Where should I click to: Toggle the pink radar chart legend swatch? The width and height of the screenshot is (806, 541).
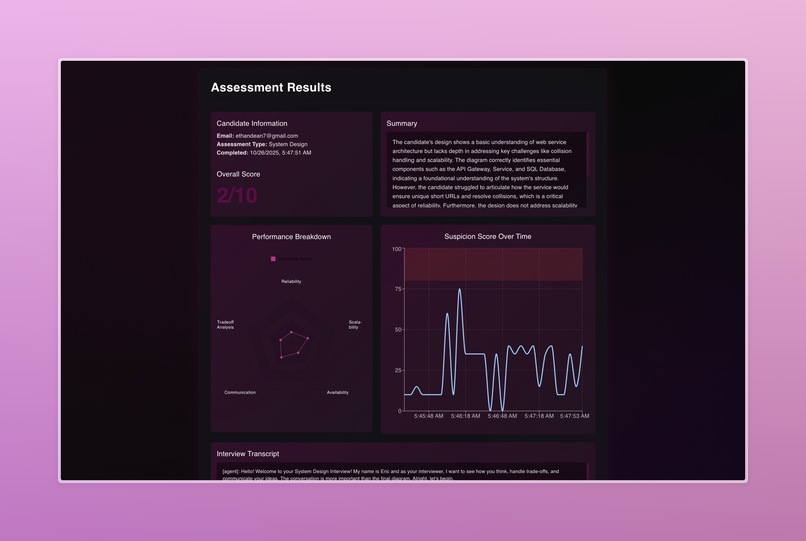(x=273, y=259)
